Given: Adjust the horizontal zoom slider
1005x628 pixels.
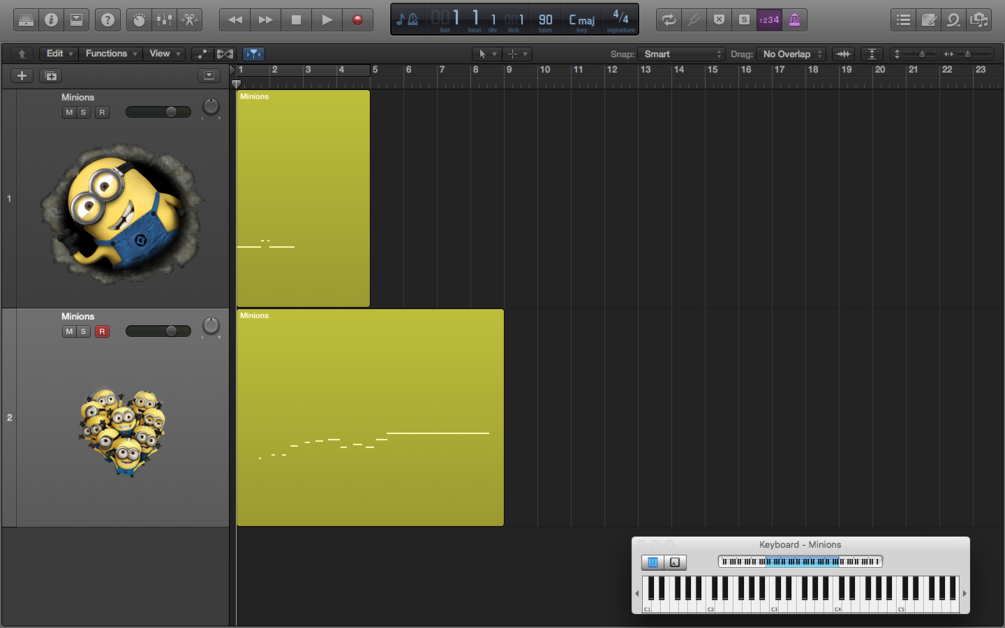Looking at the screenshot, I should click(x=969, y=54).
